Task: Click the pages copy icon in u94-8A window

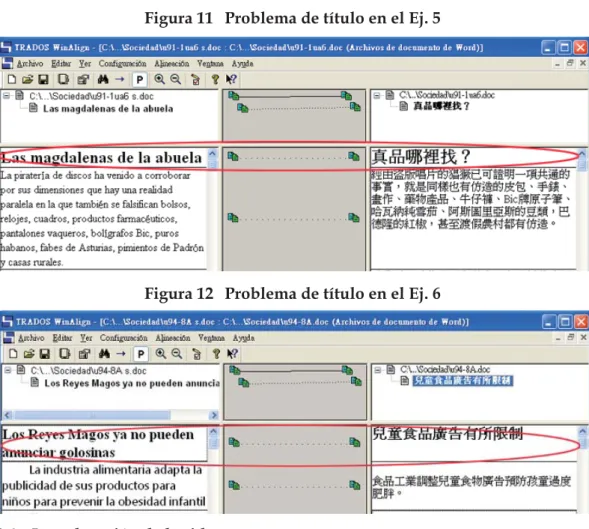Action: [x=65, y=354]
